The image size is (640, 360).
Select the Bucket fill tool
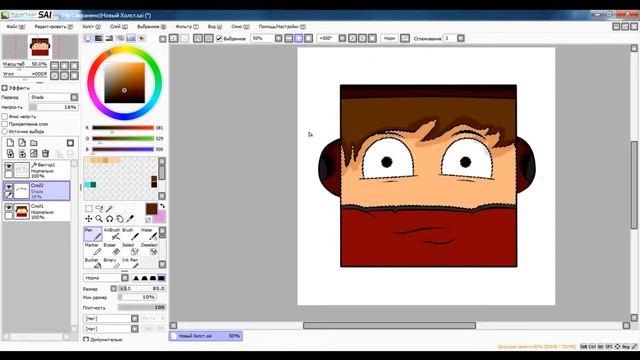tap(93, 263)
